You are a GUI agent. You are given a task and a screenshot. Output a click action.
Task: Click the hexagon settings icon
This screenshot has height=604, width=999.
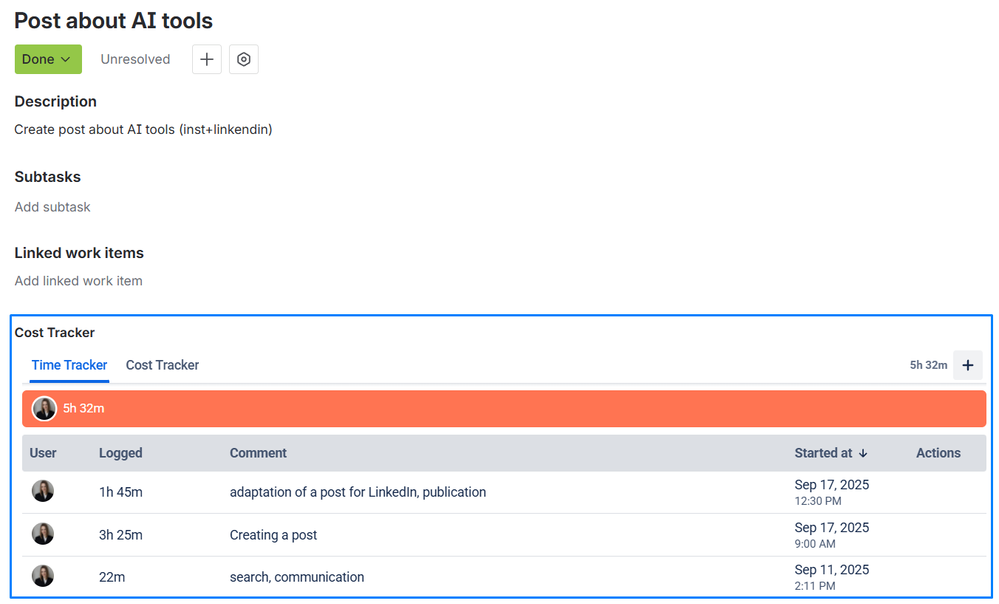pyautogui.click(x=244, y=59)
